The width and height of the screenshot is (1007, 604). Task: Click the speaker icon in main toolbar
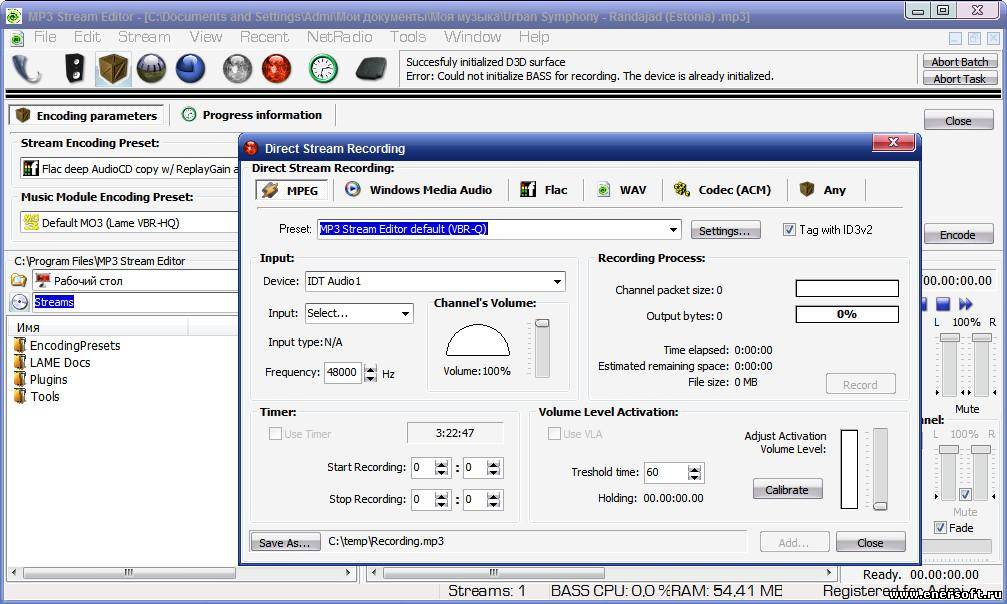click(74, 69)
